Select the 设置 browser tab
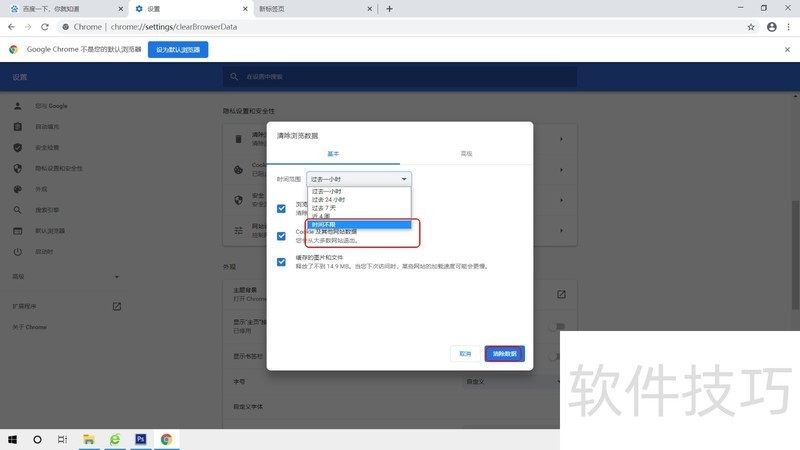Screen dimensions: 800x450 tap(191, 9)
